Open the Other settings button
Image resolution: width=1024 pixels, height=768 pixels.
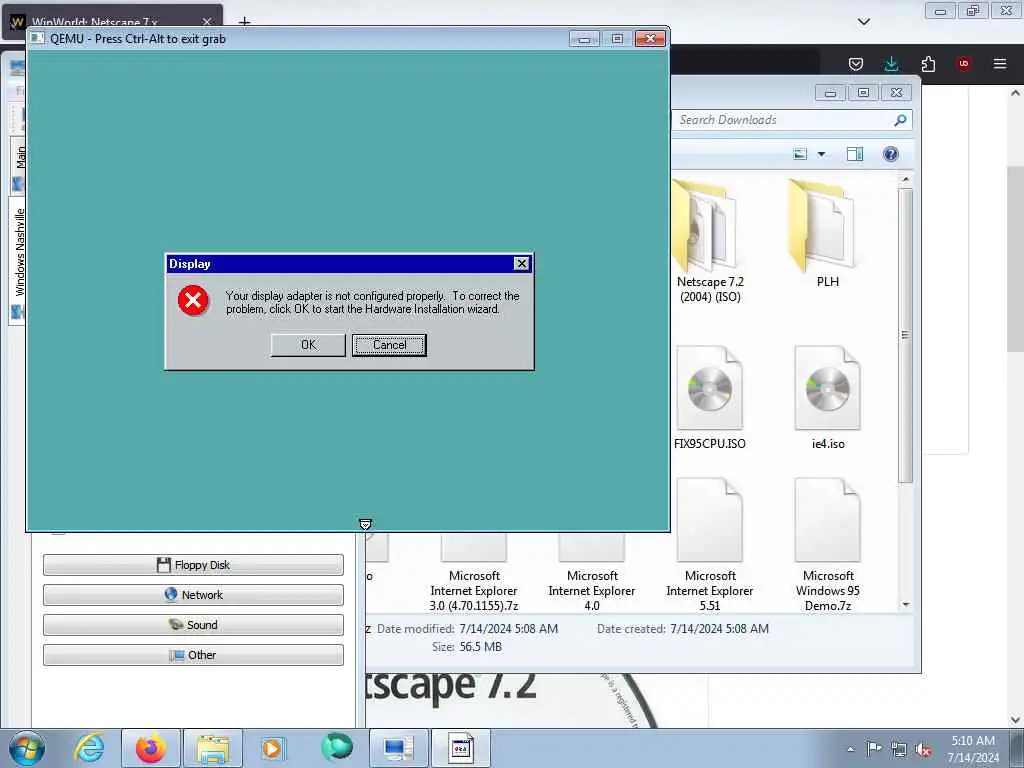(x=193, y=655)
